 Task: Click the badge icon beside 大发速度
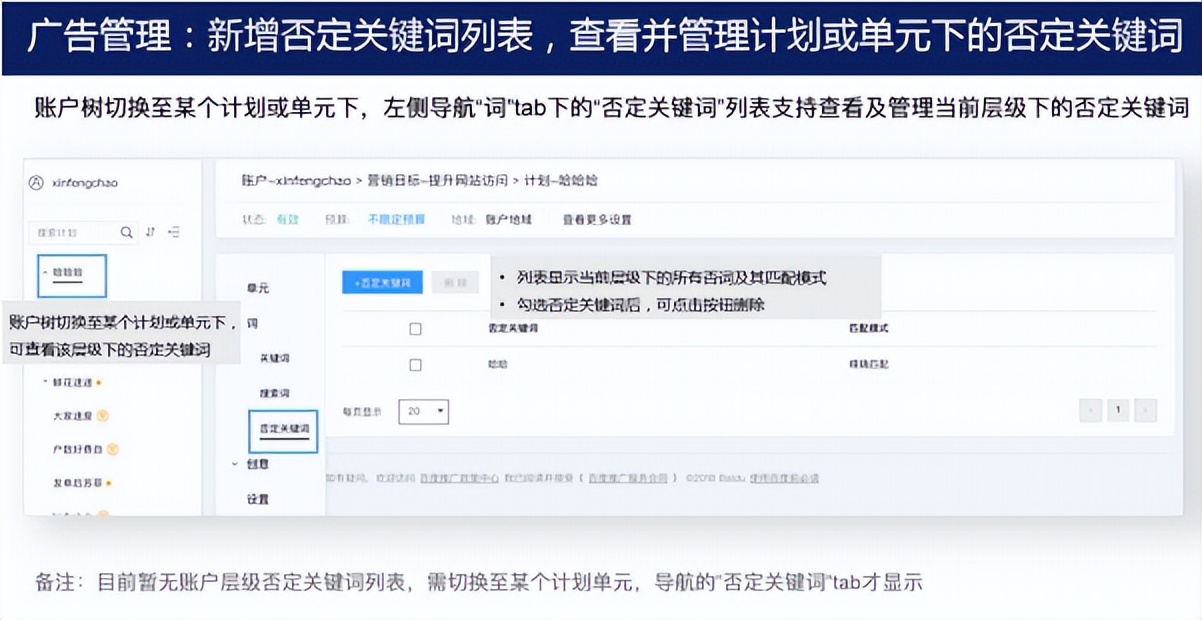click(102, 416)
